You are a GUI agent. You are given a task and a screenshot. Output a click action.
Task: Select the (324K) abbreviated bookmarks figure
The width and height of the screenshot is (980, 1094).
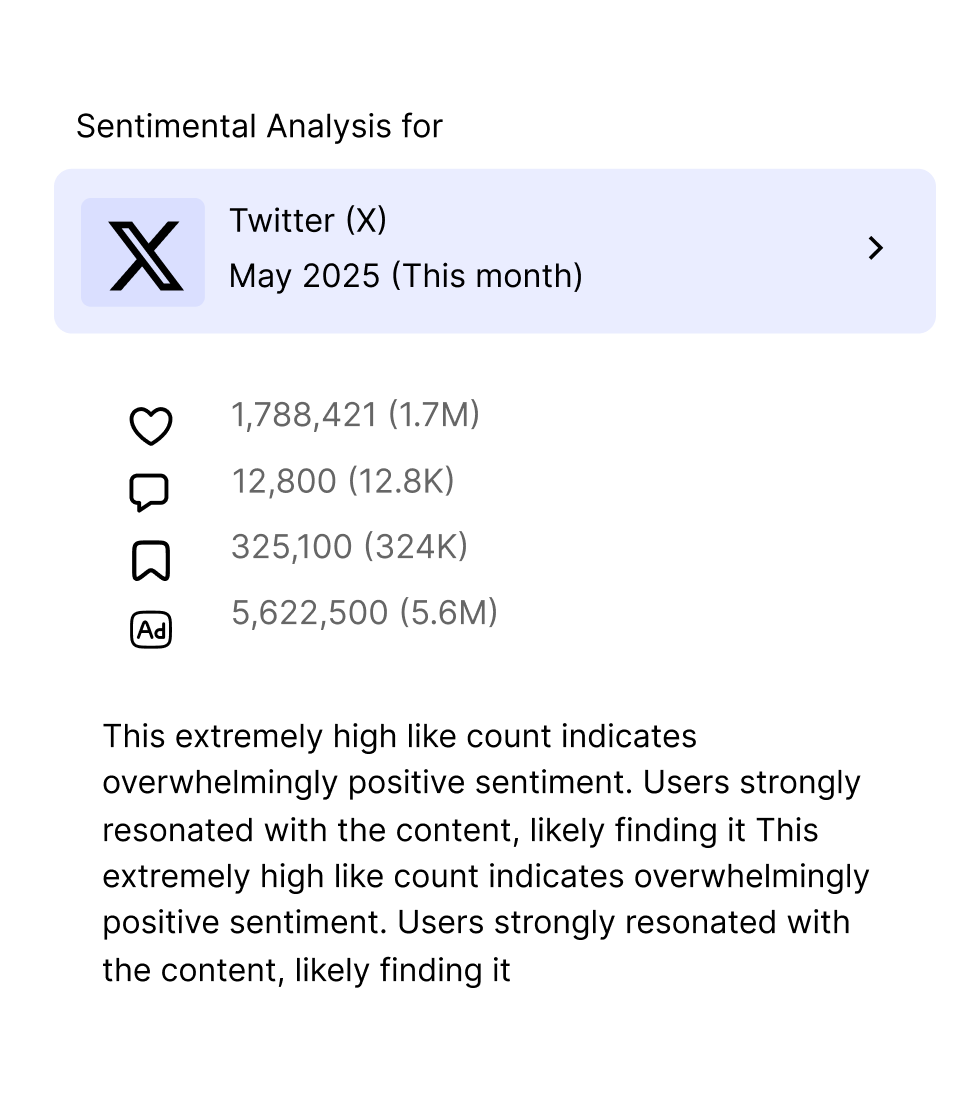point(416,547)
